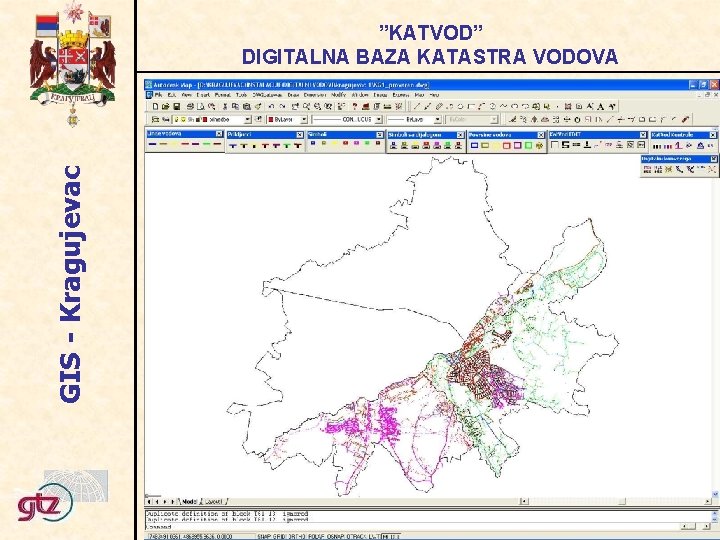
Task: Select the dark blue line in Linije vodova toolbar
Action: click(x=152, y=144)
